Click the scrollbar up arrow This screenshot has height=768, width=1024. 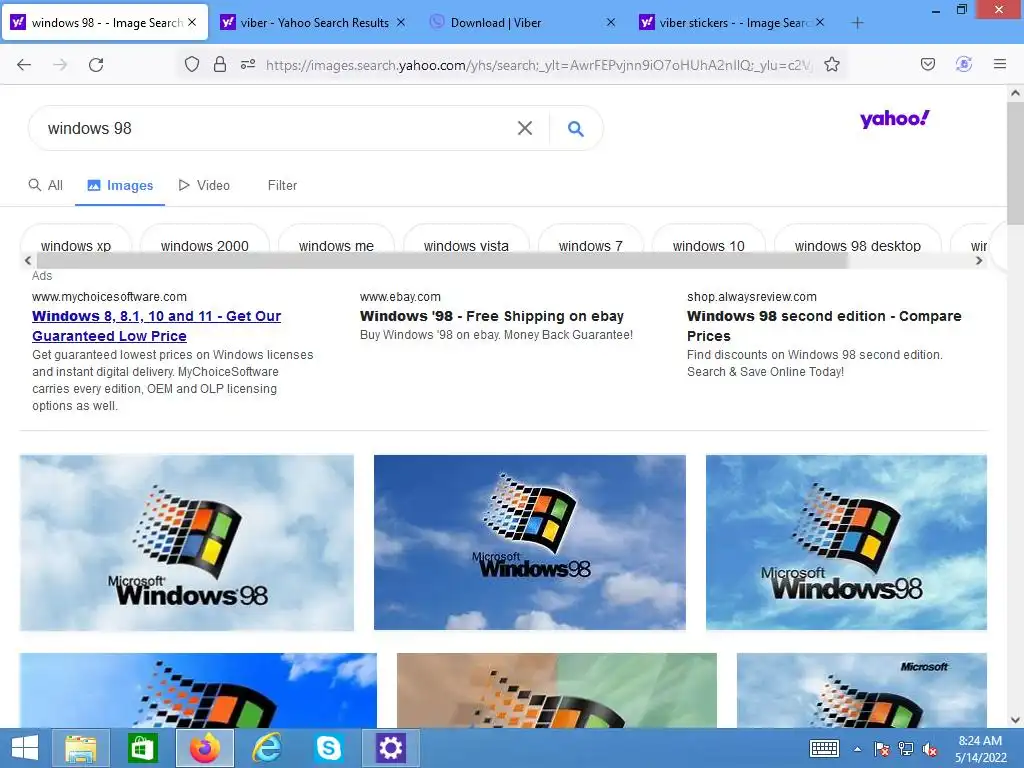tap(1015, 93)
